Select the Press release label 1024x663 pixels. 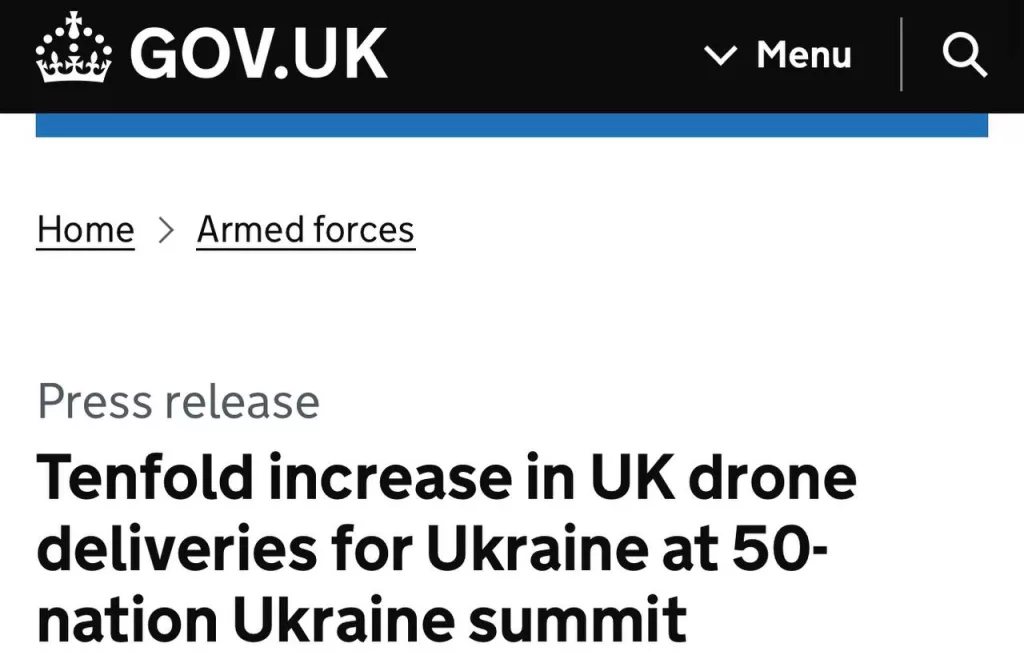(177, 402)
